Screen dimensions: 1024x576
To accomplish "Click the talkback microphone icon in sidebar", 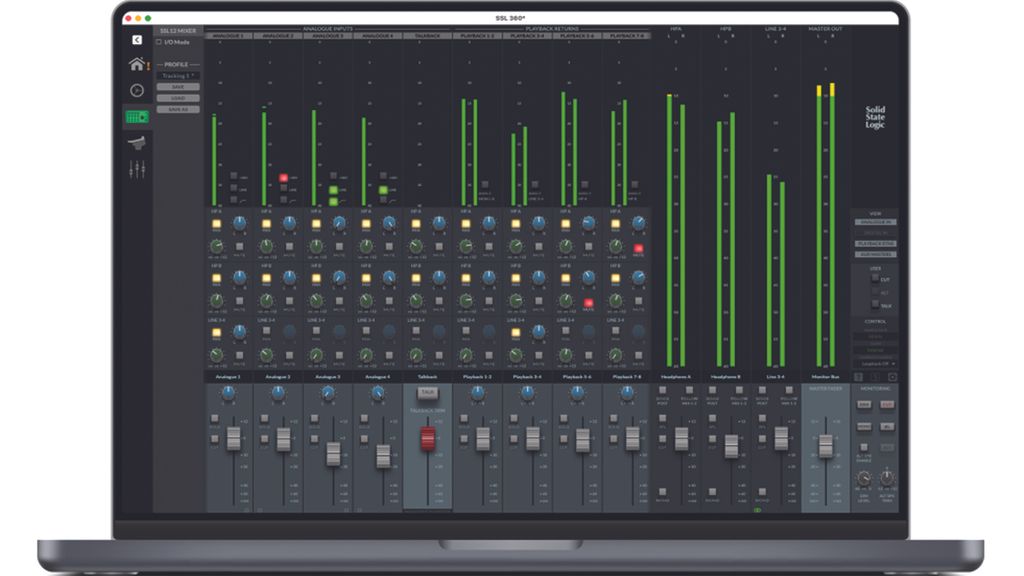I will tap(138, 141).
